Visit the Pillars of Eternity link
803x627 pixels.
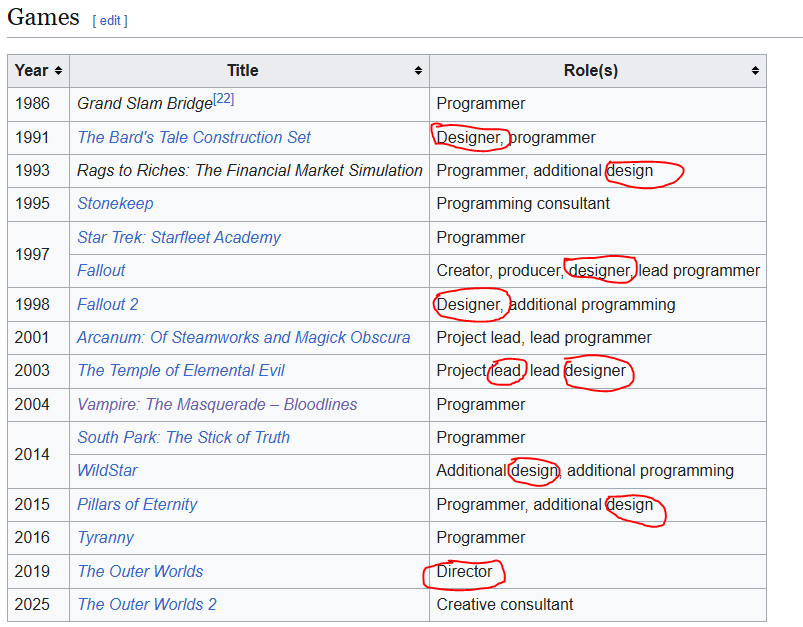(x=137, y=504)
